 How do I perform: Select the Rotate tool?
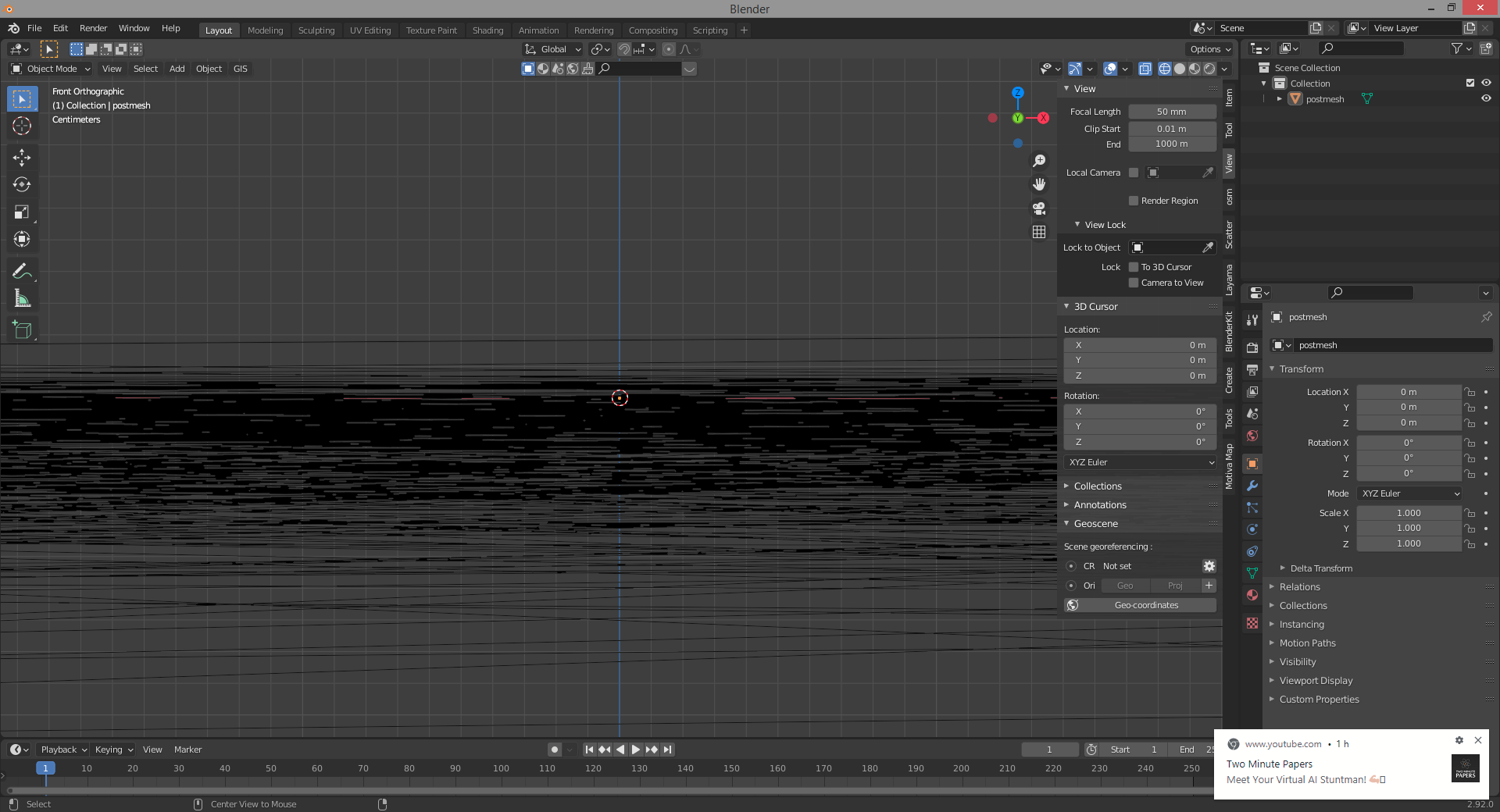(22, 185)
